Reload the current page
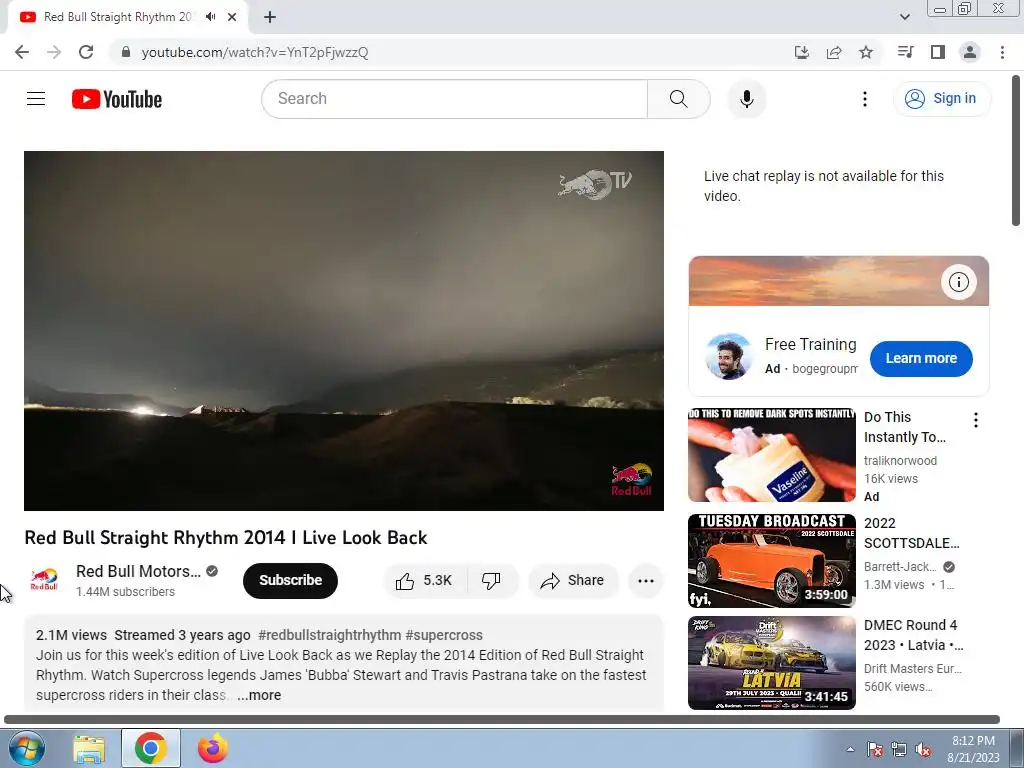 [x=86, y=52]
